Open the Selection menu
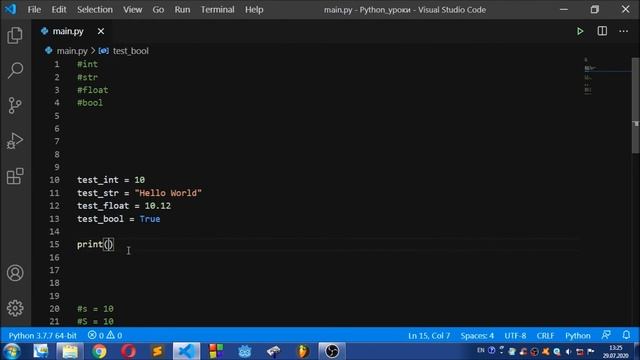Screen dimensions: 640x360 click(95, 9)
